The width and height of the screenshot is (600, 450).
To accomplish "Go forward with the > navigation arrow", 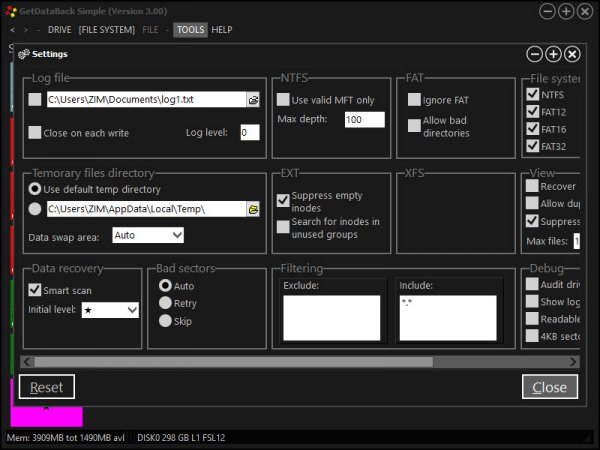I will point(26,30).
